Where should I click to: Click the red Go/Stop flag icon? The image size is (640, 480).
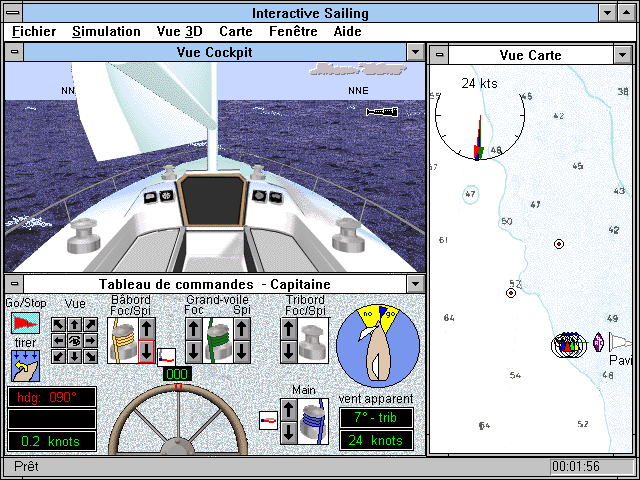click(25, 323)
